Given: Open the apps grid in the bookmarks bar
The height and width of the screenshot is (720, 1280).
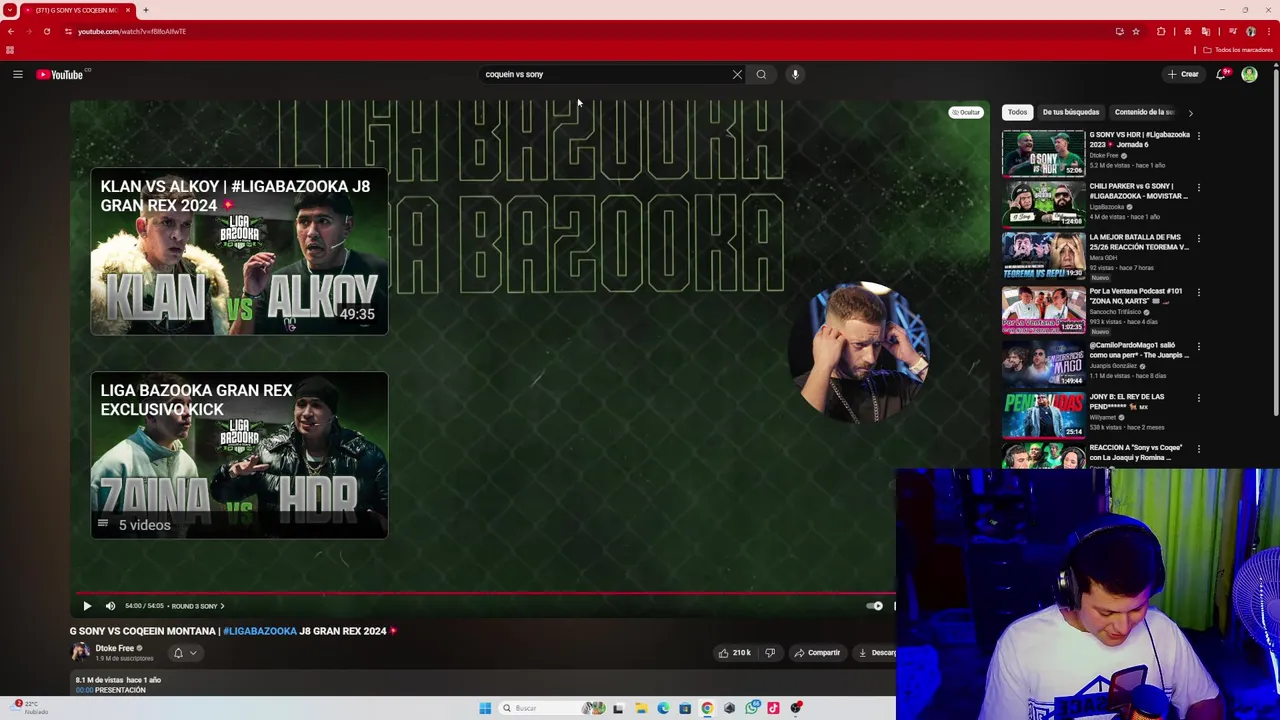Looking at the screenshot, I should (x=10, y=50).
